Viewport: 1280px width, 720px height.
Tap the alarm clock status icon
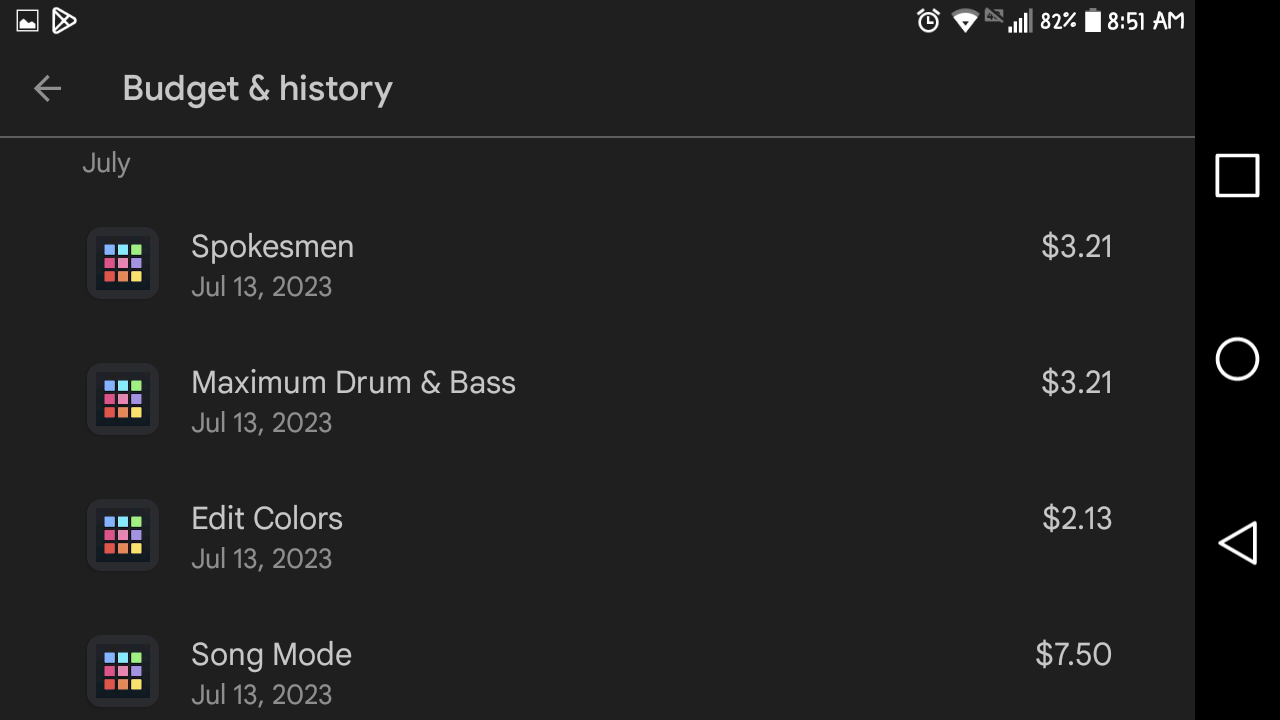[x=928, y=21]
